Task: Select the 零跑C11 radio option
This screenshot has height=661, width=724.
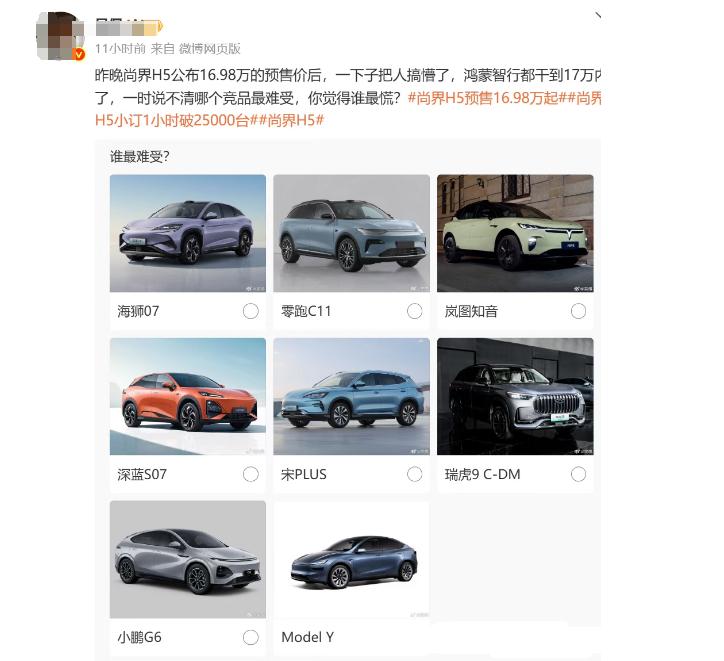Action: [x=415, y=311]
